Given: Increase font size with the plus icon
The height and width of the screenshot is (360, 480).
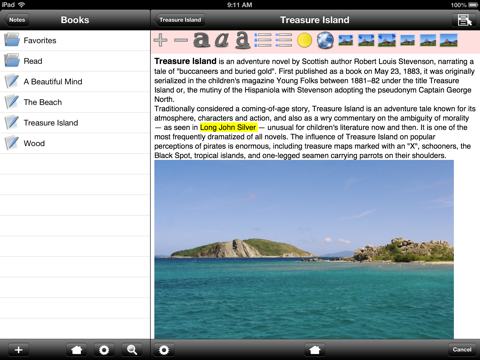Looking at the screenshot, I should (160, 40).
